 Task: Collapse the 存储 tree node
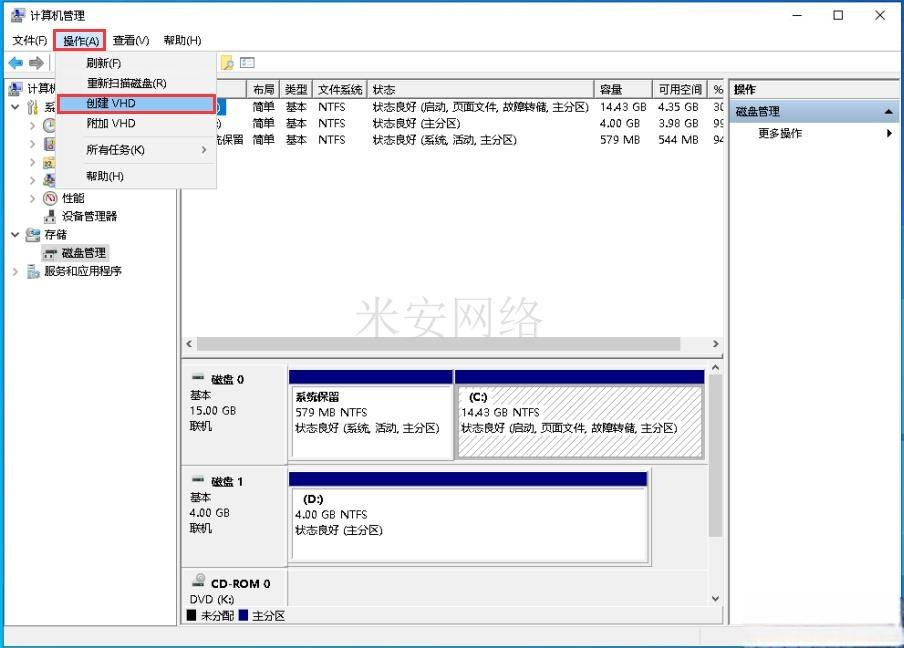click(x=16, y=235)
